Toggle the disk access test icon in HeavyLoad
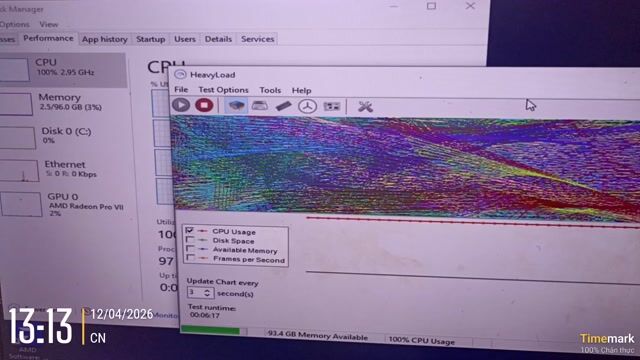Viewport: 640px width, 360px height. (x=307, y=107)
